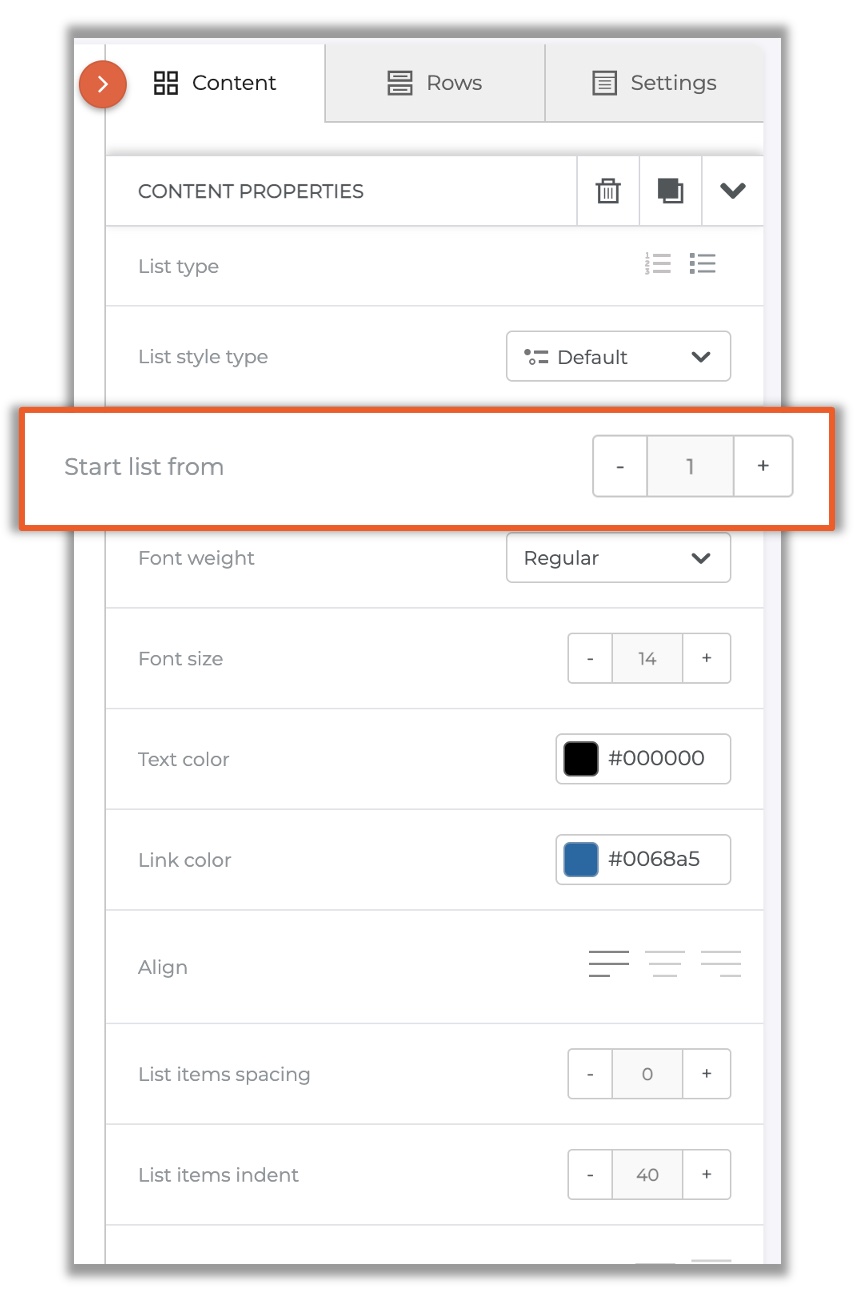Decrease List items indent

(x=590, y=1175)
